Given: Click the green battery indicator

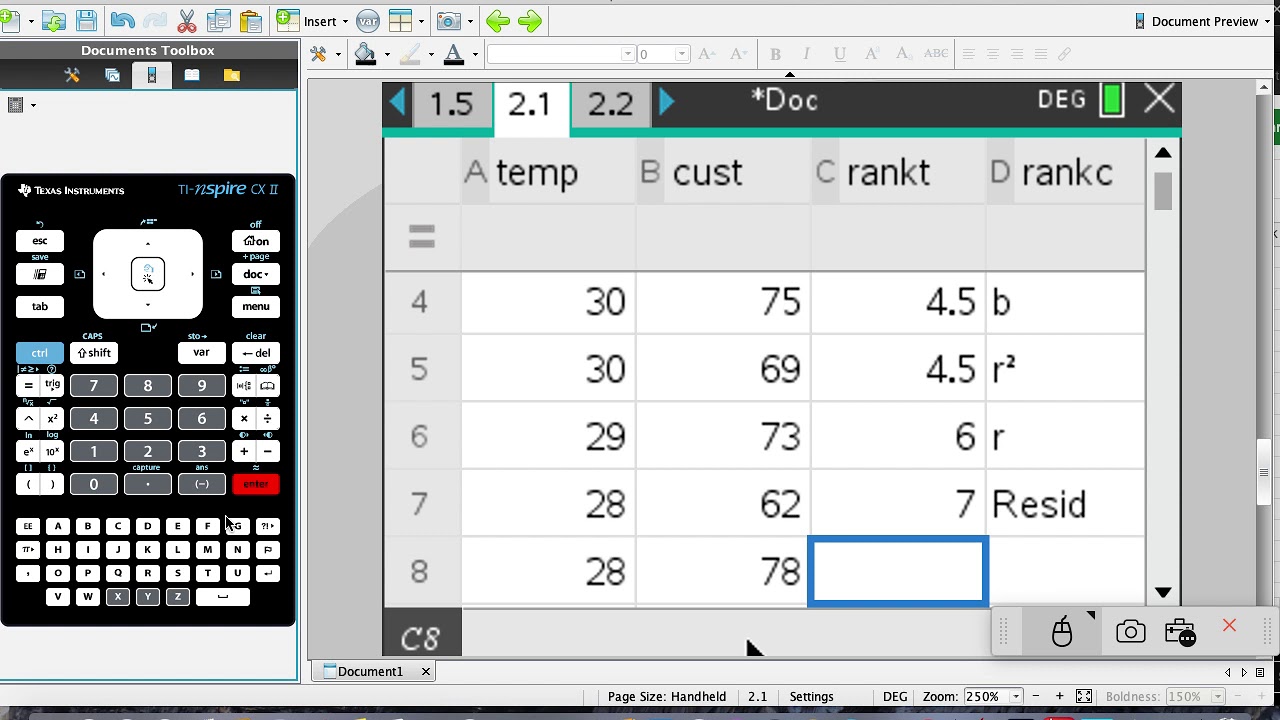Looking at the screenshot, I should click(1112, 100).
